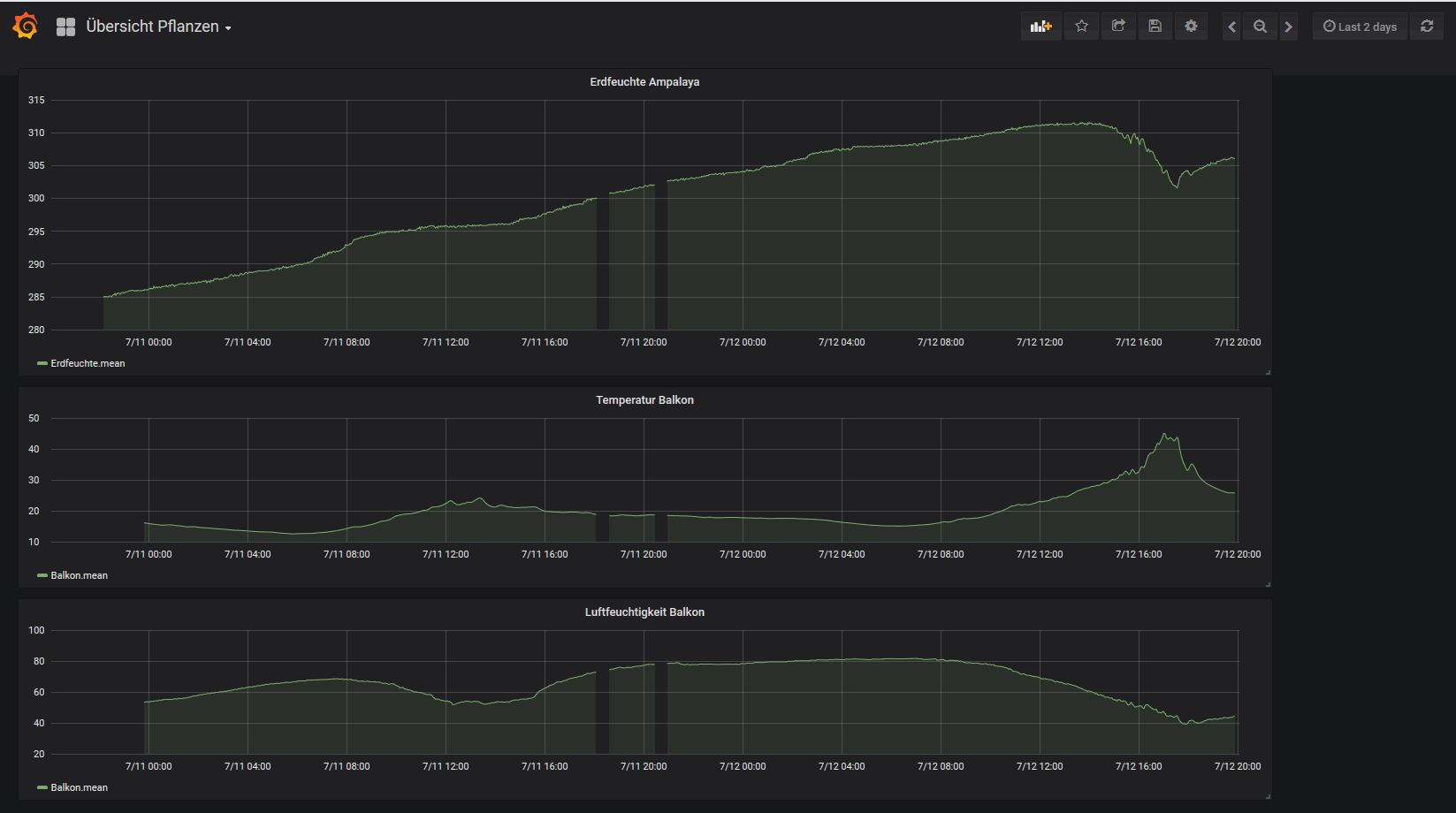
Task: Open Temperatur Balkon panel title menu
Action: point(644,400)
